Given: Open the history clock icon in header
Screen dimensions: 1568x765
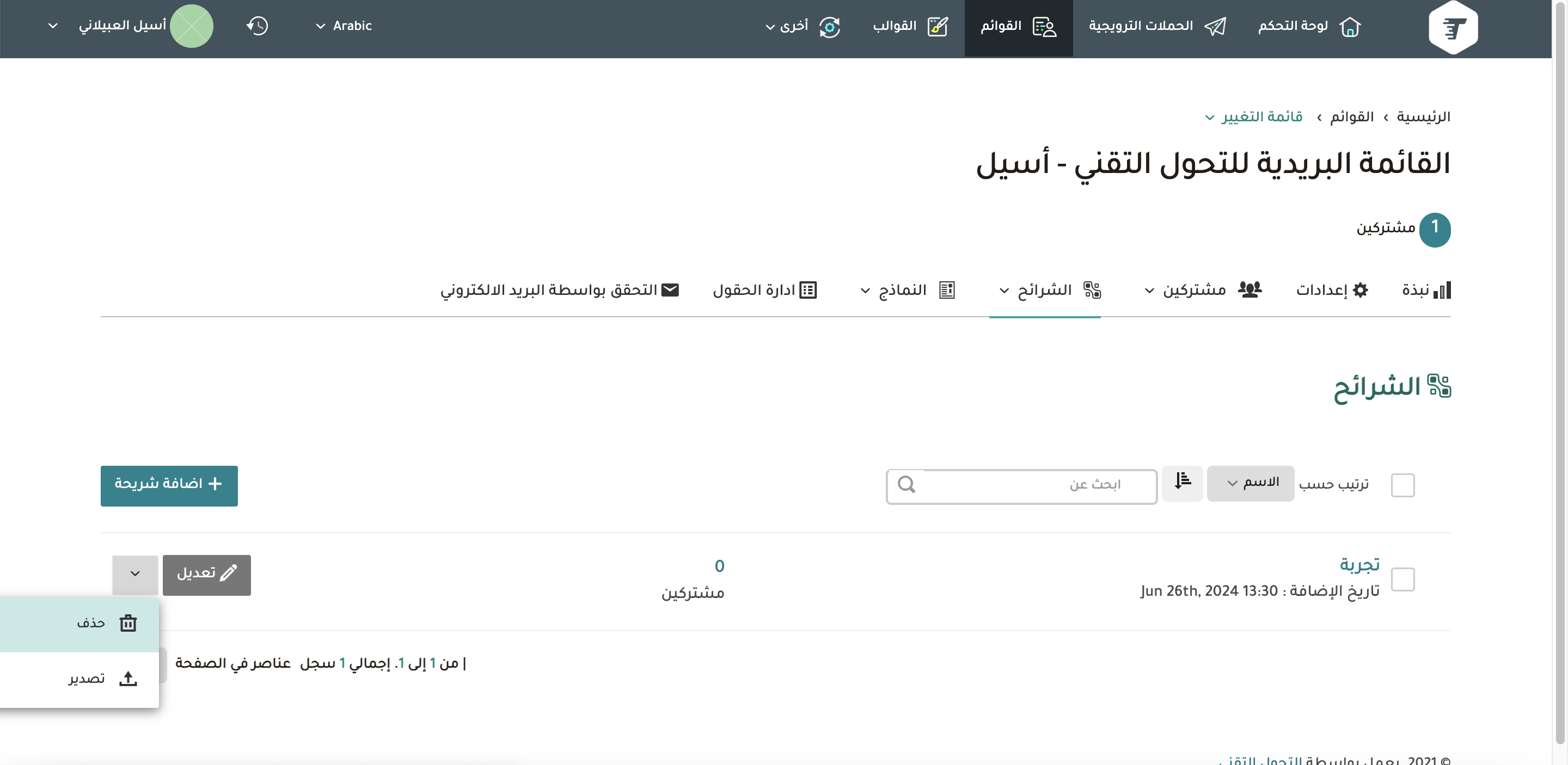Looking at the screenshot, I should (x=257, y=26).
